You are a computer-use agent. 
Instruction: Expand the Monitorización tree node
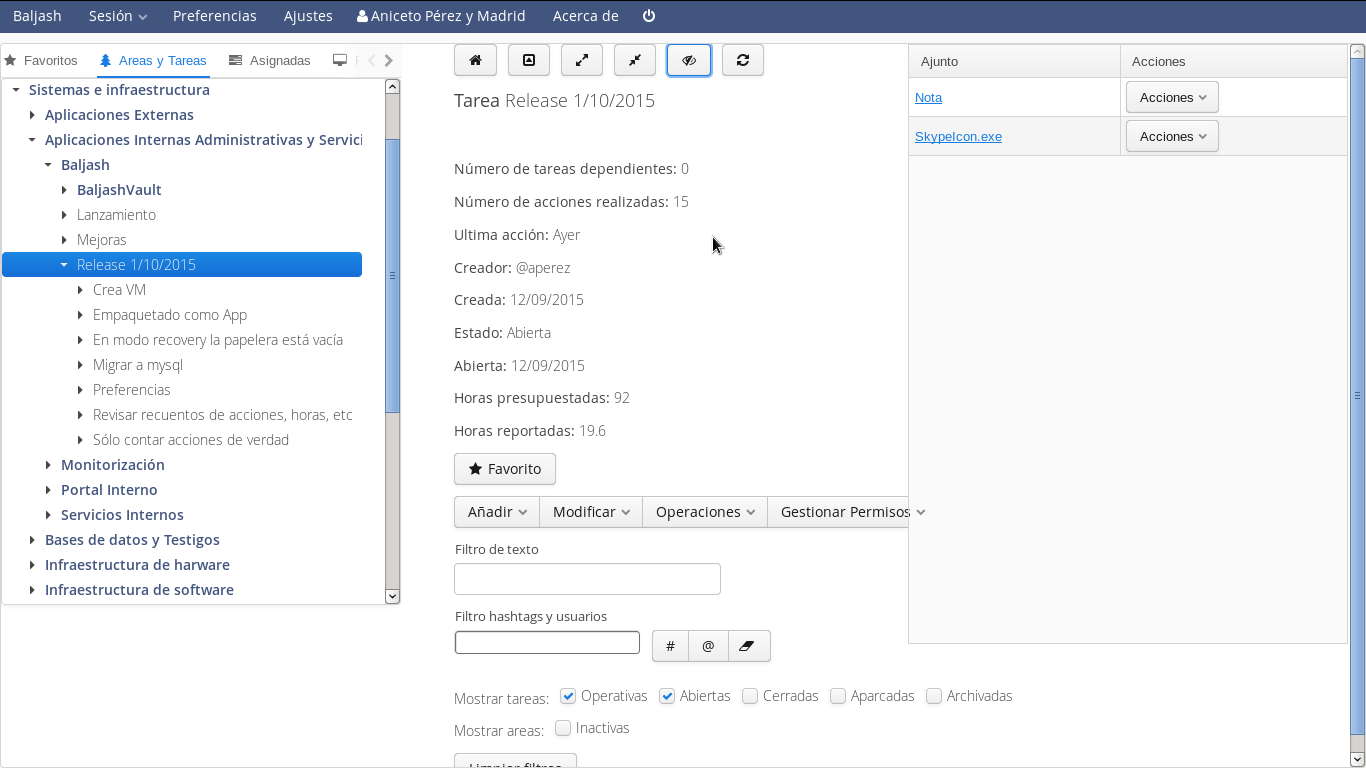(49, 465)
